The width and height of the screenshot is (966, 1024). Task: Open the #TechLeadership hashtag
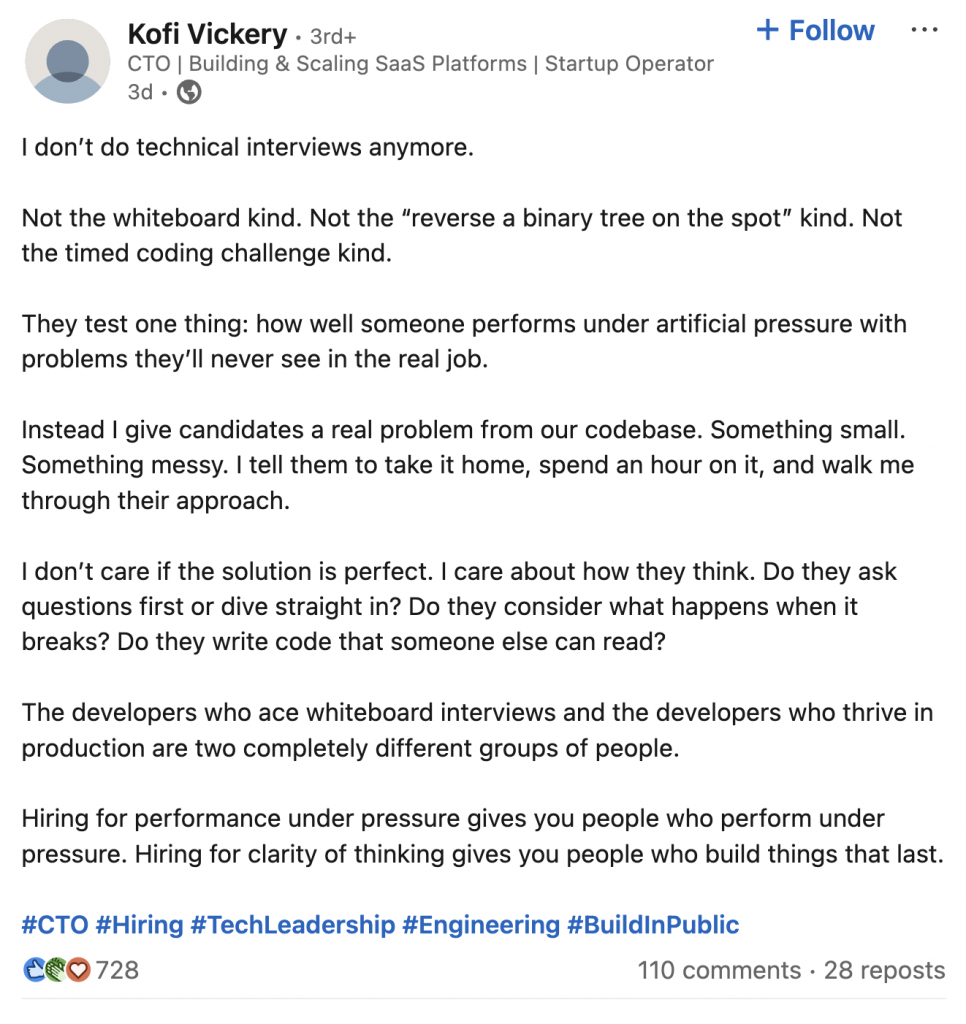292,925
